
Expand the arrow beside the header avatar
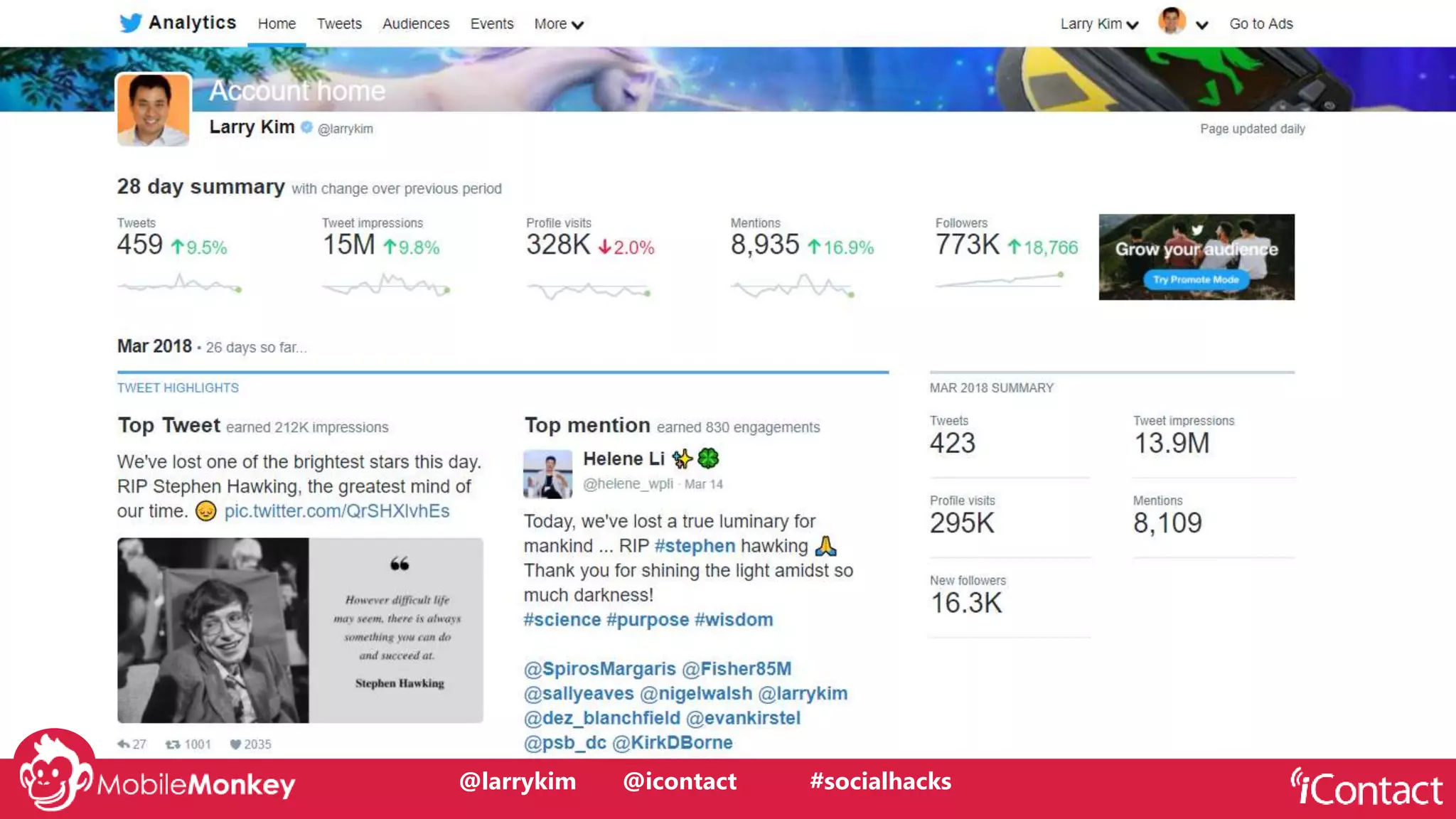[x=1202, y=25]
